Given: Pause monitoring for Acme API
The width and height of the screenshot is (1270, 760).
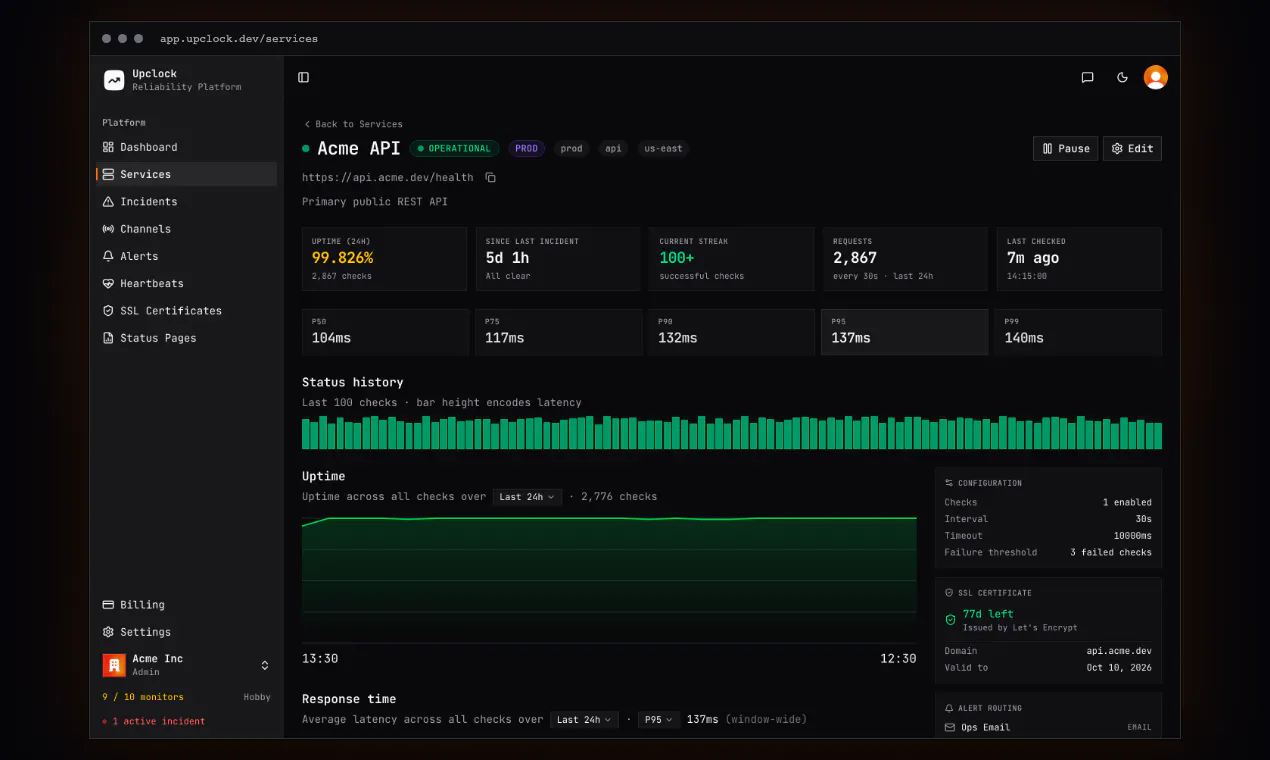Looking at the screenshot, I should 1066,148.
